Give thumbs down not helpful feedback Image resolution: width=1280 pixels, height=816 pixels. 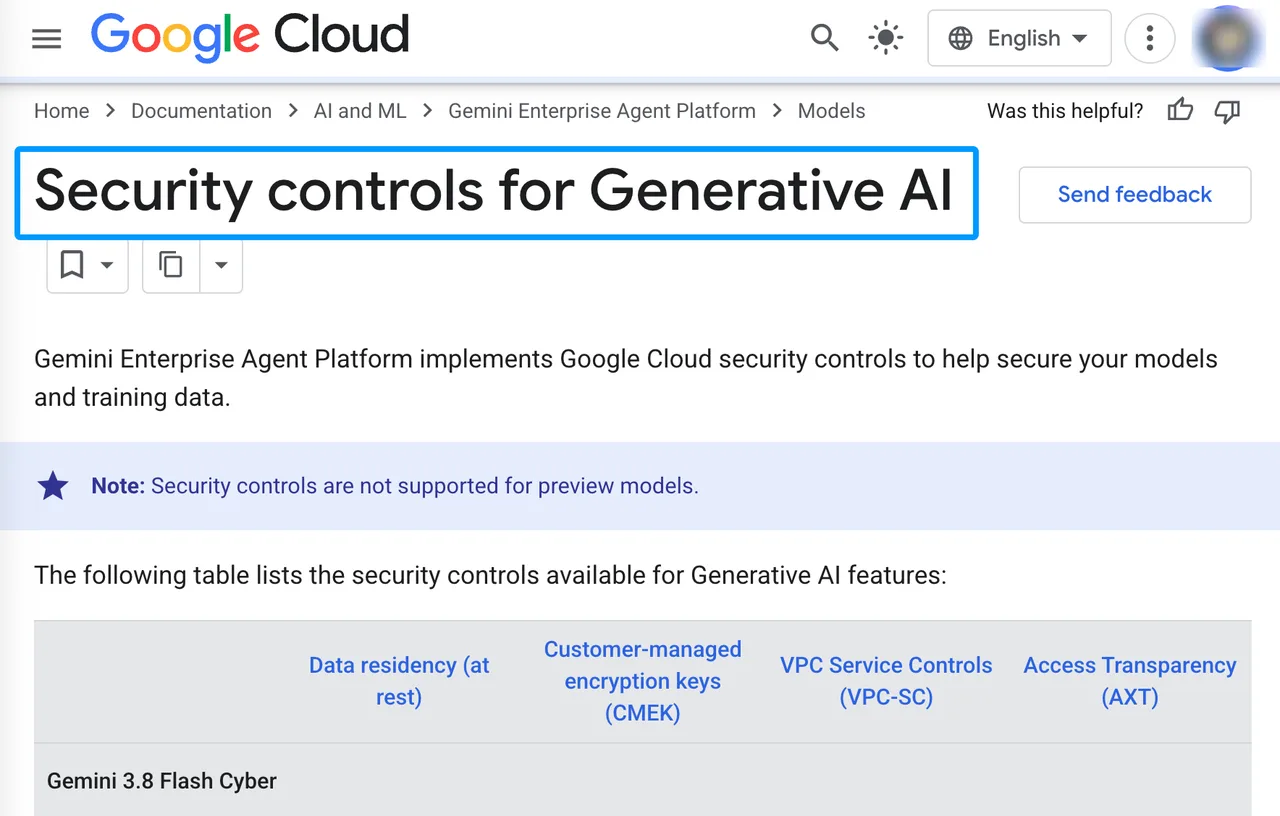[1227, 111]
